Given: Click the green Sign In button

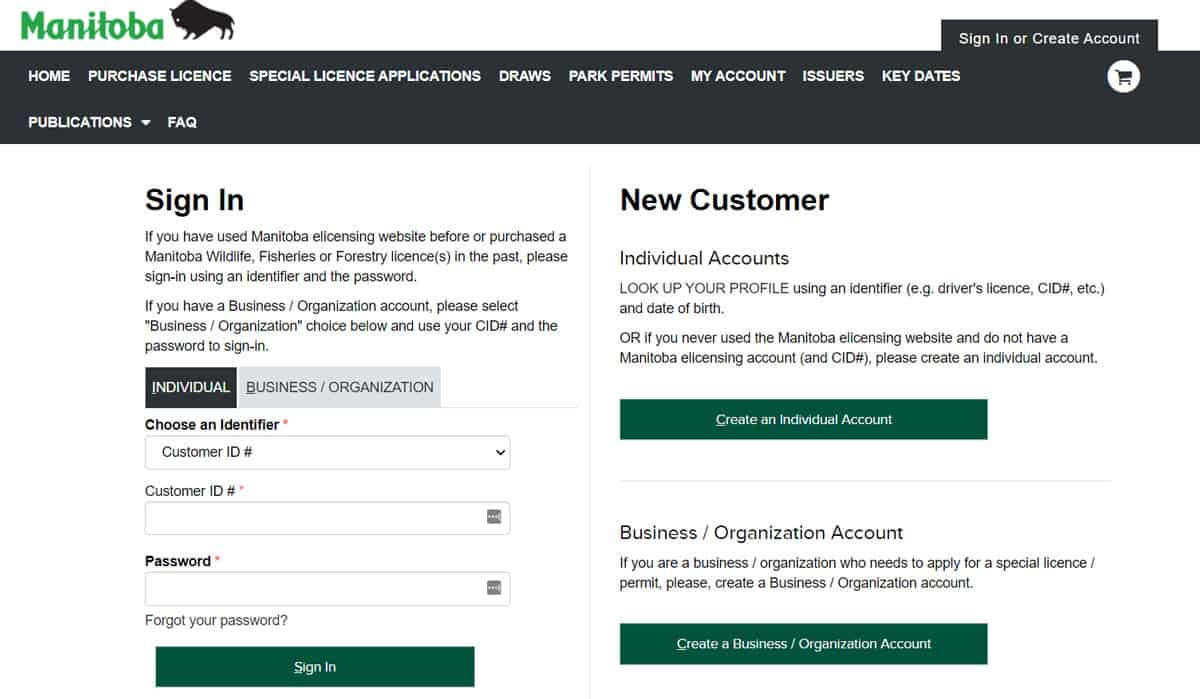Looking at the screenshot, I should (315, 667).
